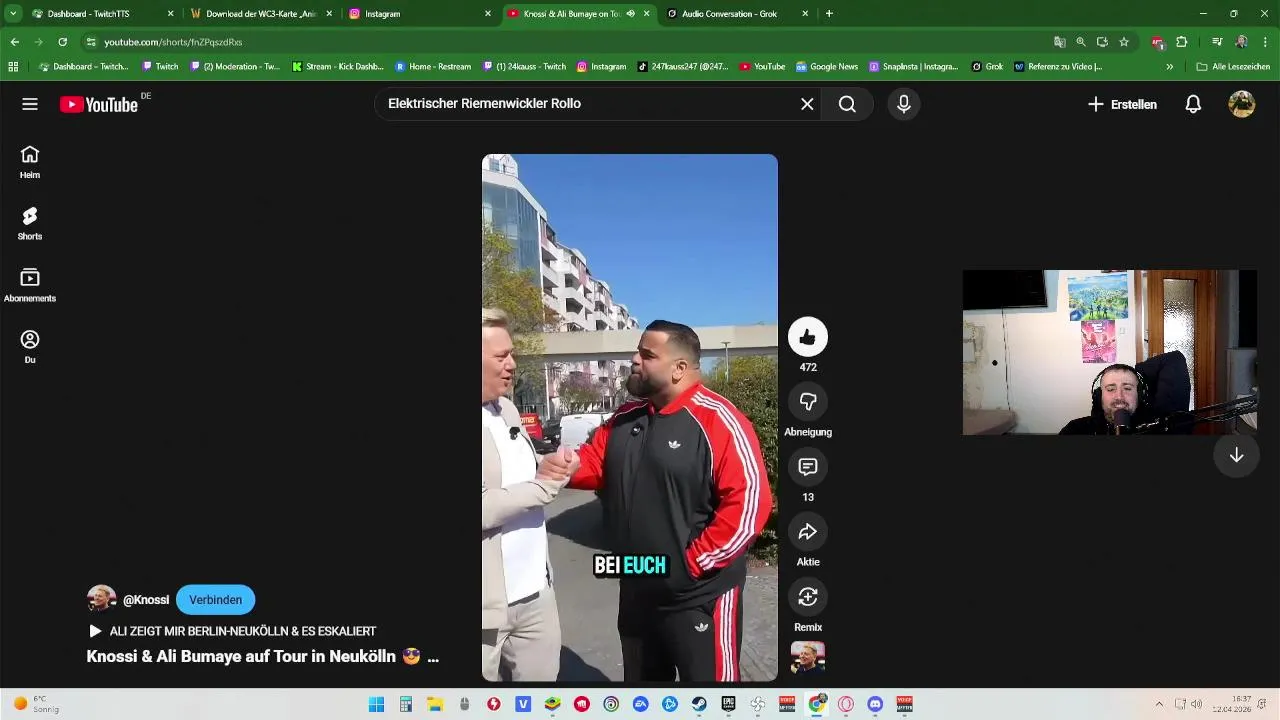Start voice search with the microphone

tap(904, 104)
